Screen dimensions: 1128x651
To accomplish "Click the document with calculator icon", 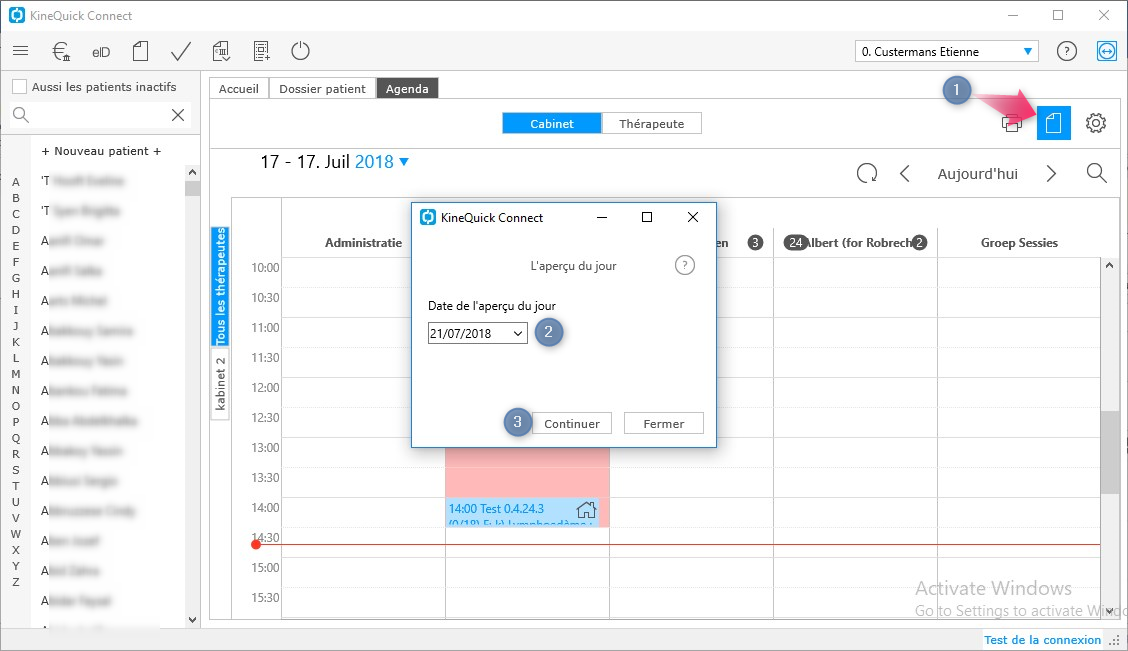I will tap(221, 51).
